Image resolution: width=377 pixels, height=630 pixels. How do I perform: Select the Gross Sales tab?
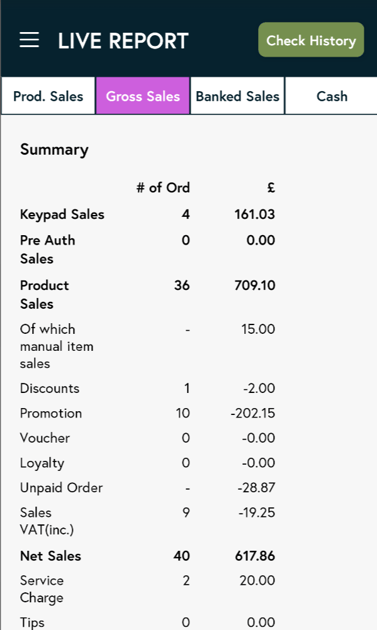[x=143, y=96]
